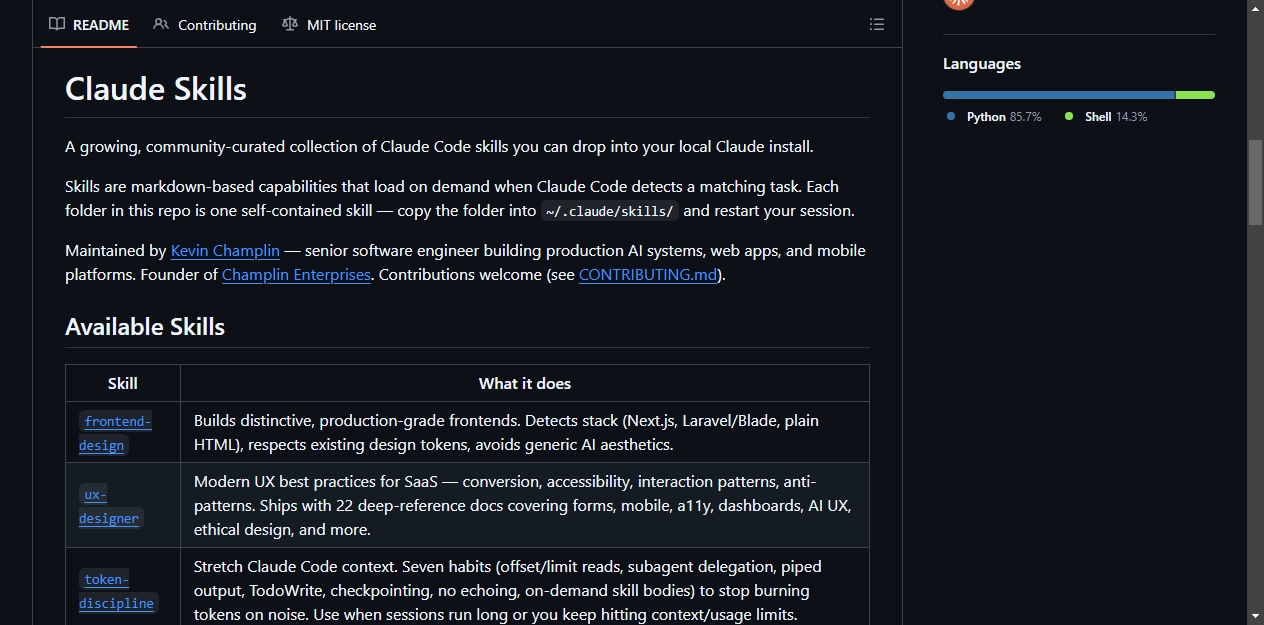Click the Contributing people icon
Screen dimensions: 1264x625
161,24
